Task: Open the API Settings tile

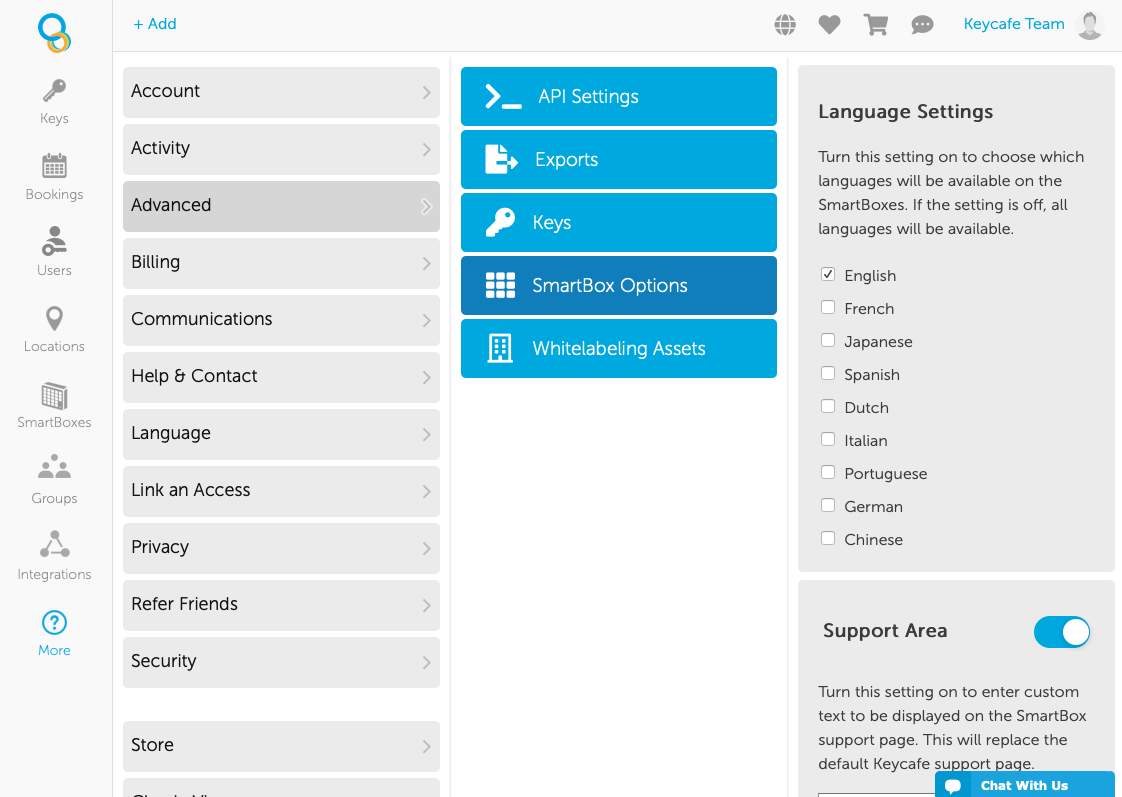Action: click(x=619, y=97)
